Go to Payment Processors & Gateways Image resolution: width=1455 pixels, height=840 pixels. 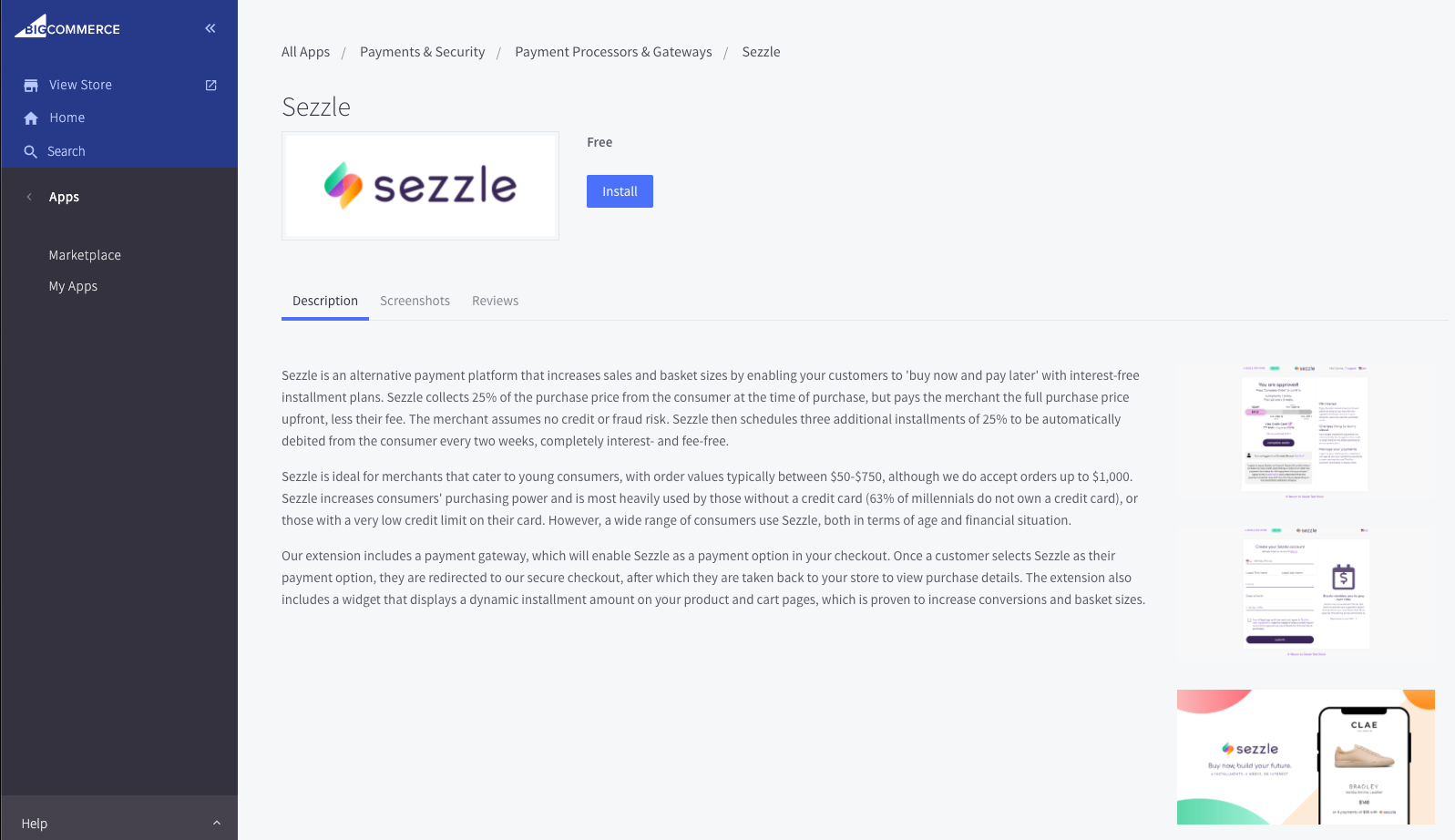[613, 51]
